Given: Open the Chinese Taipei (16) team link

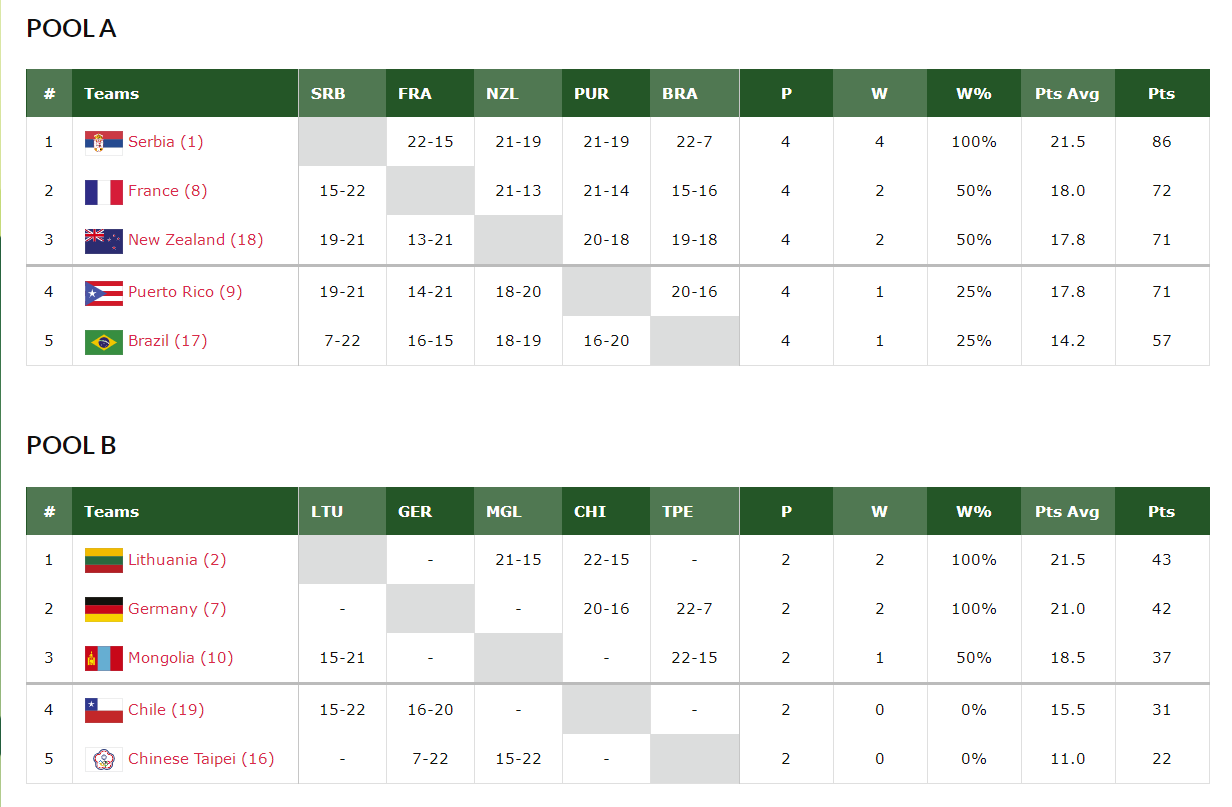Looking at the screenshot, I should click(200, 759).
